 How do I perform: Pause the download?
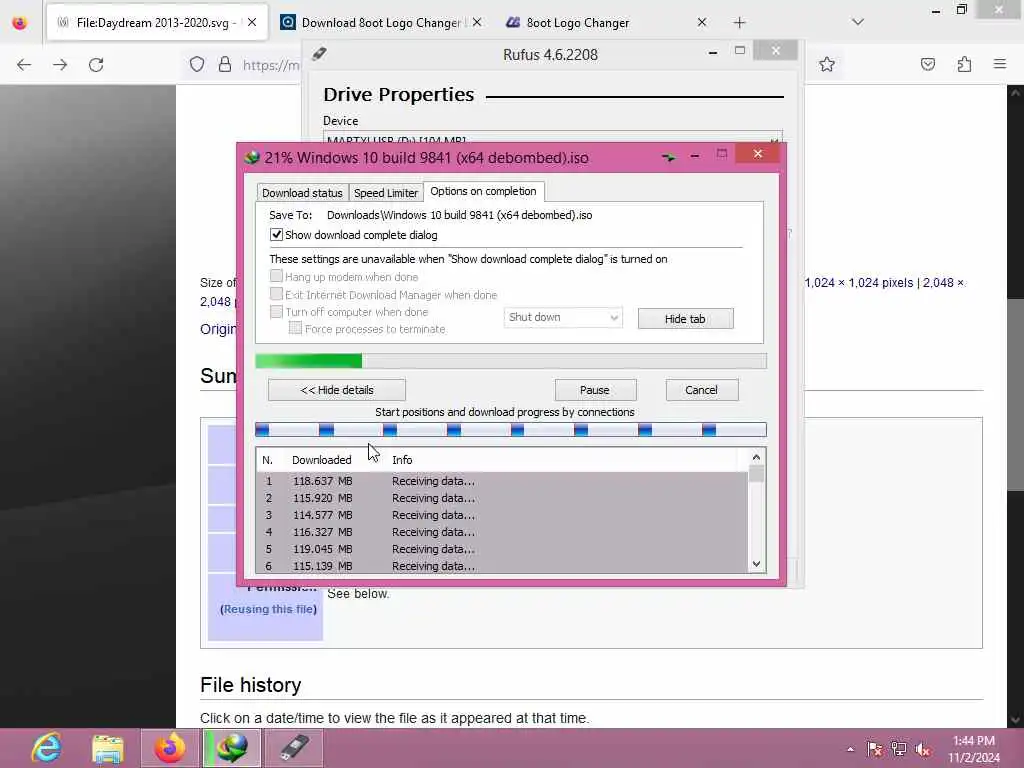(595, 390)
